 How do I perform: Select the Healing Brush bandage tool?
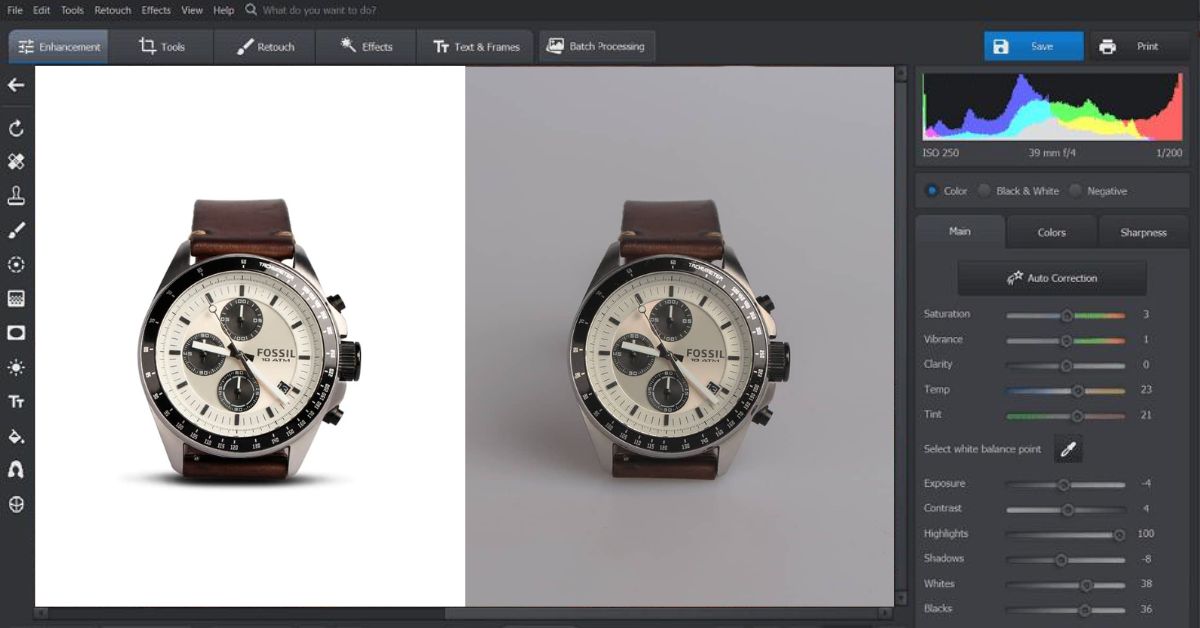16,161
